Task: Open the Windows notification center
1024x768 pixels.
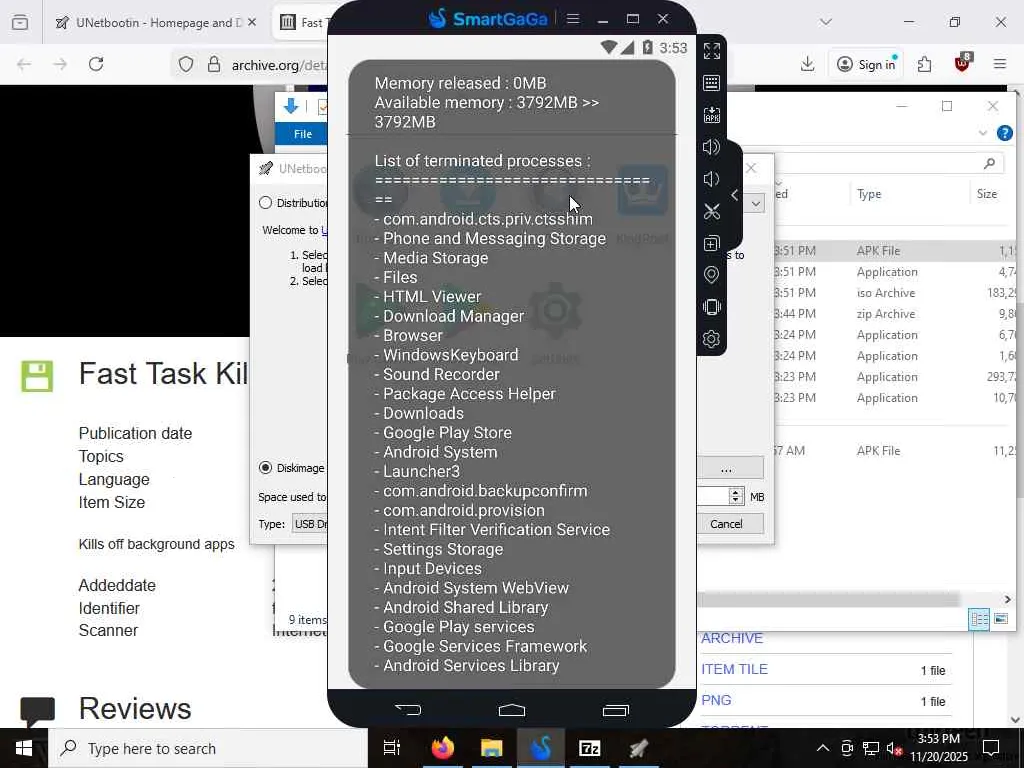Action: [991, 748]
